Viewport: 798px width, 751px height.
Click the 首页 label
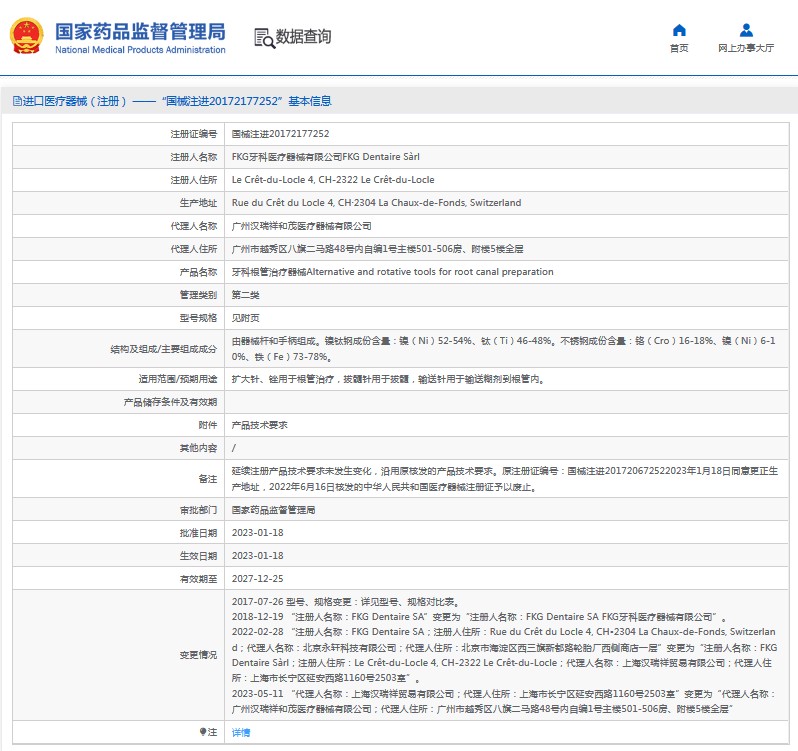pyautogui.click(x=679, y=48)
